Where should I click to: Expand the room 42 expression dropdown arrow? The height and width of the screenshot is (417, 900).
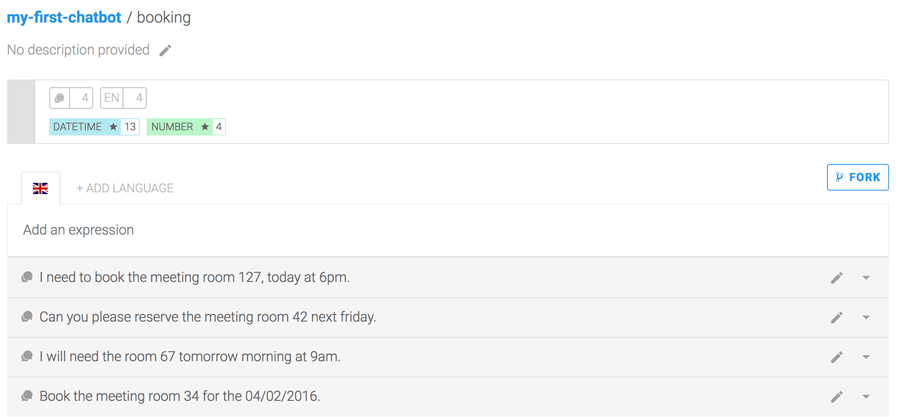(866, 317)
